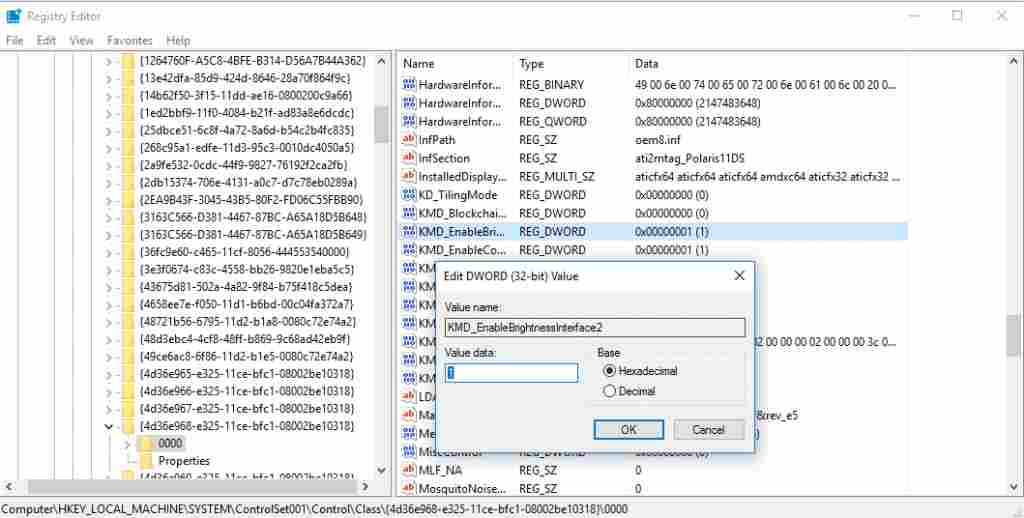
Task: Confirm the DWORD edit with OK
Action: pos(628,429)
